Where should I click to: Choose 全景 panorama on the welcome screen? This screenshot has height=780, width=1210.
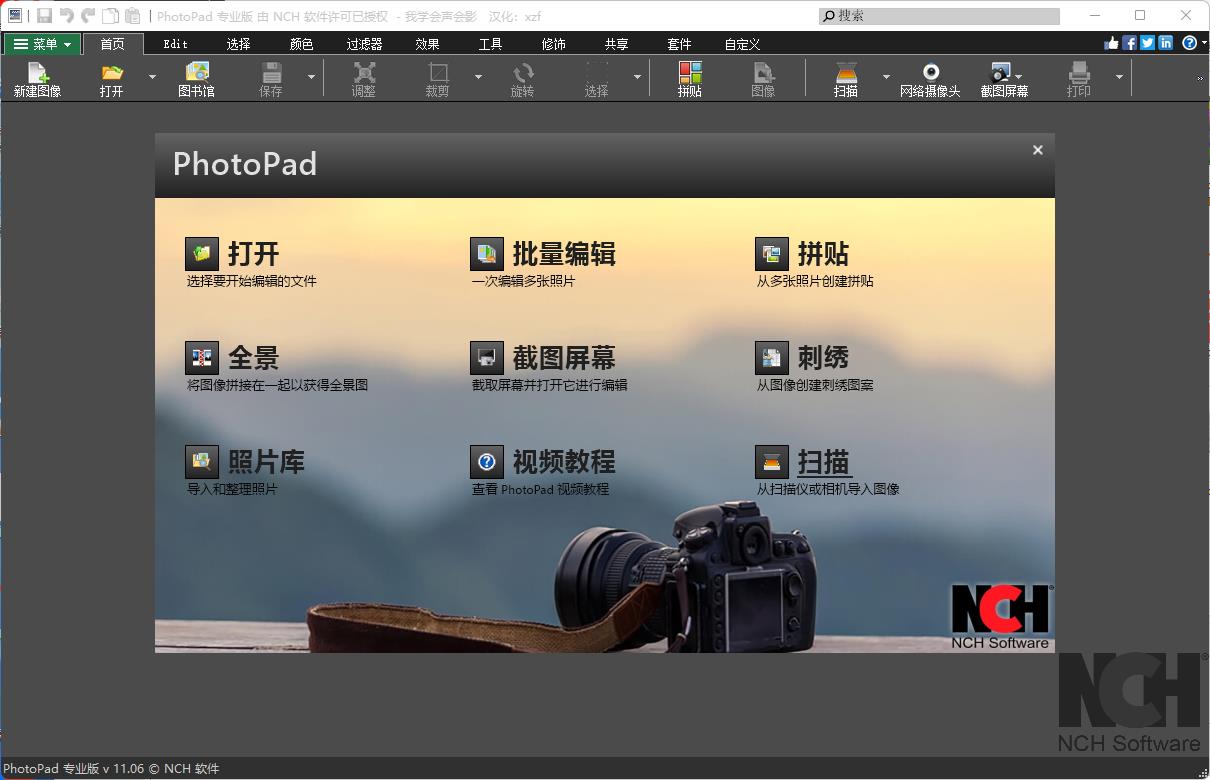pos(233,358)
